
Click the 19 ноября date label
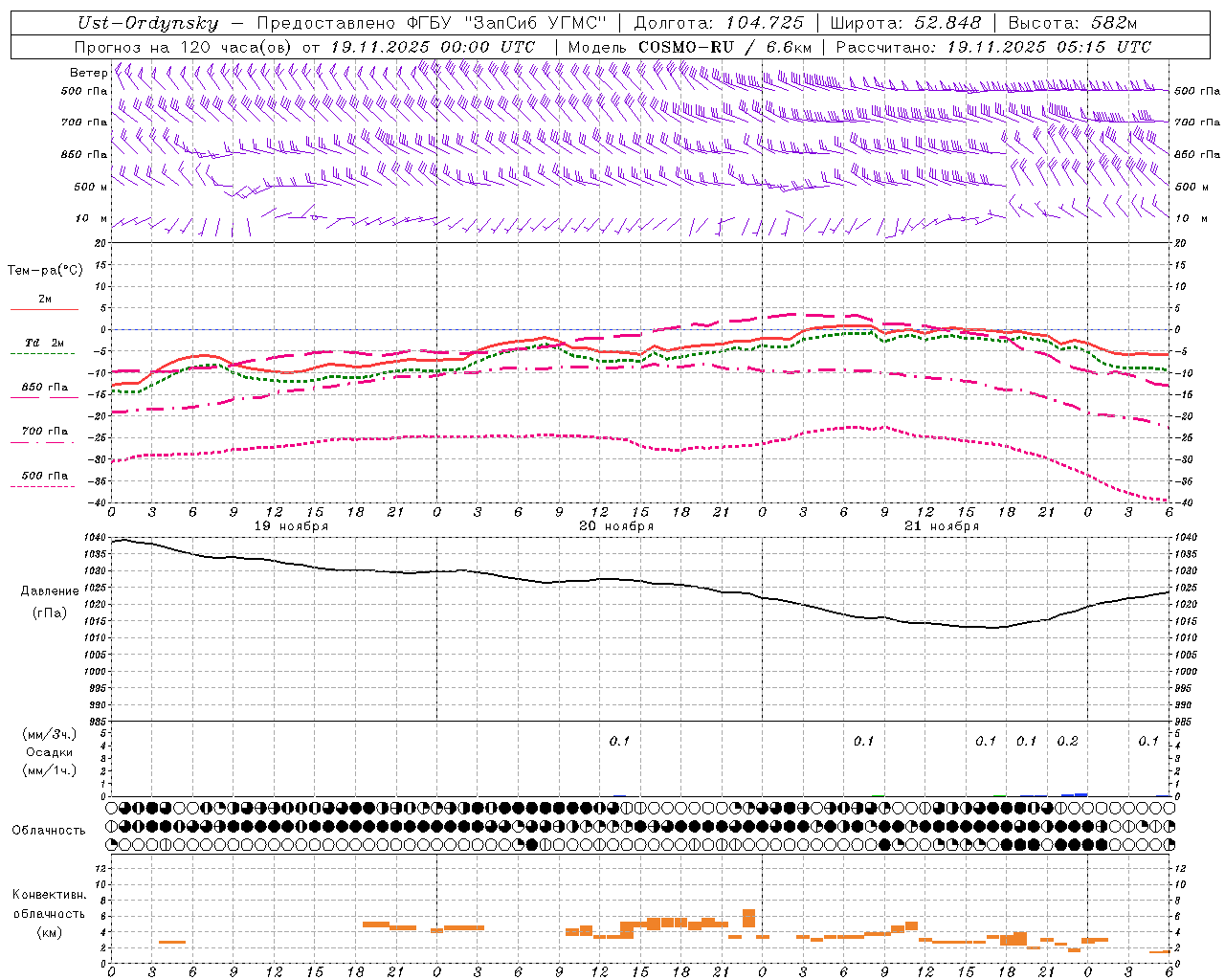point(291,526)
